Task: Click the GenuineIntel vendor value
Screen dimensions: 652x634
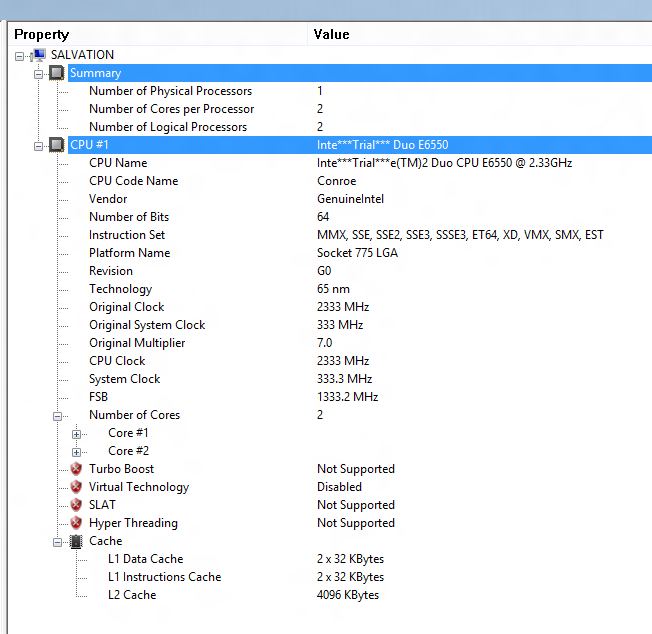Action: pyautogui.click(x=350, y=199)
